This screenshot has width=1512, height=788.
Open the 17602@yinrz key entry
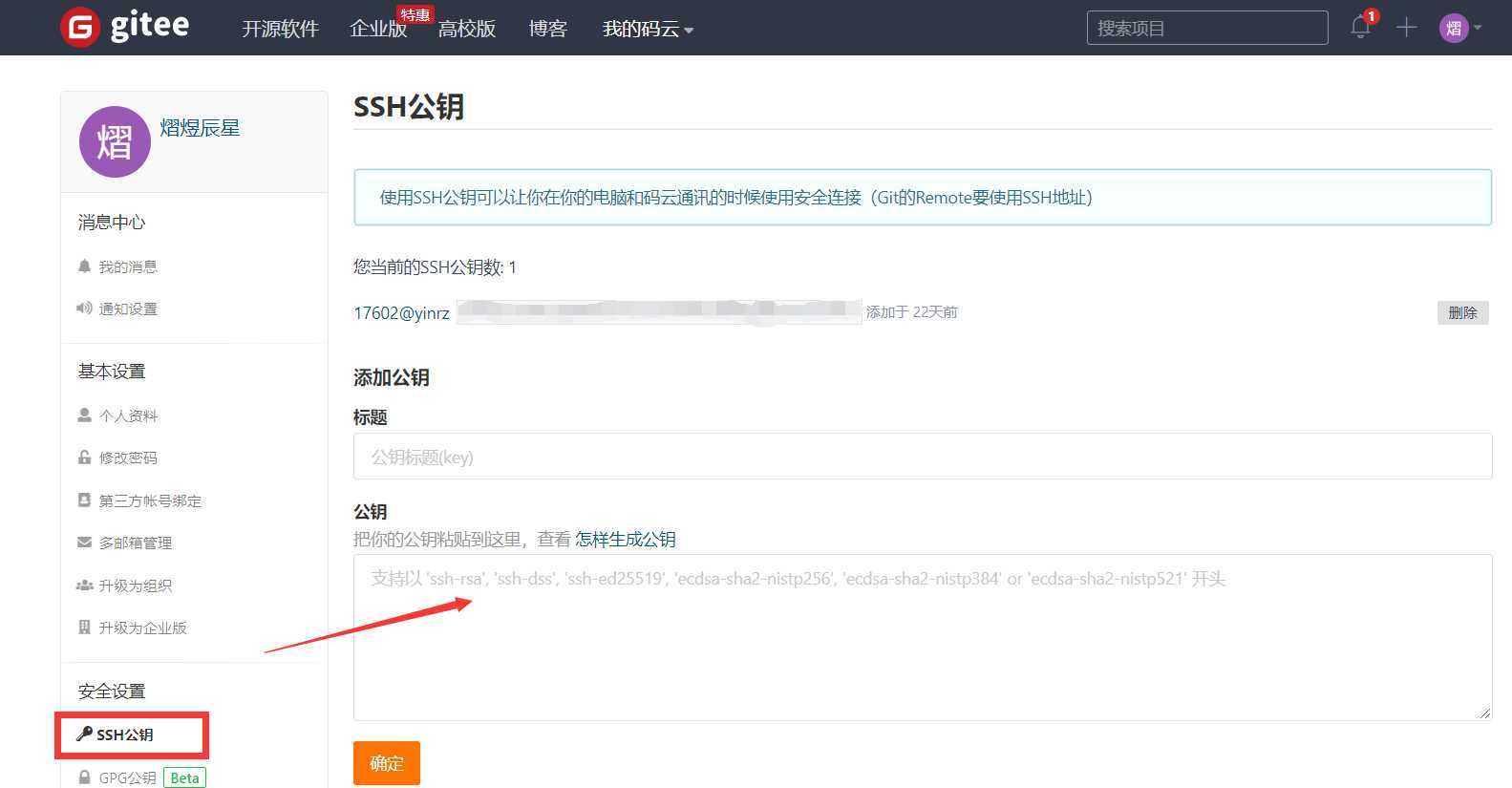(401, 312)
